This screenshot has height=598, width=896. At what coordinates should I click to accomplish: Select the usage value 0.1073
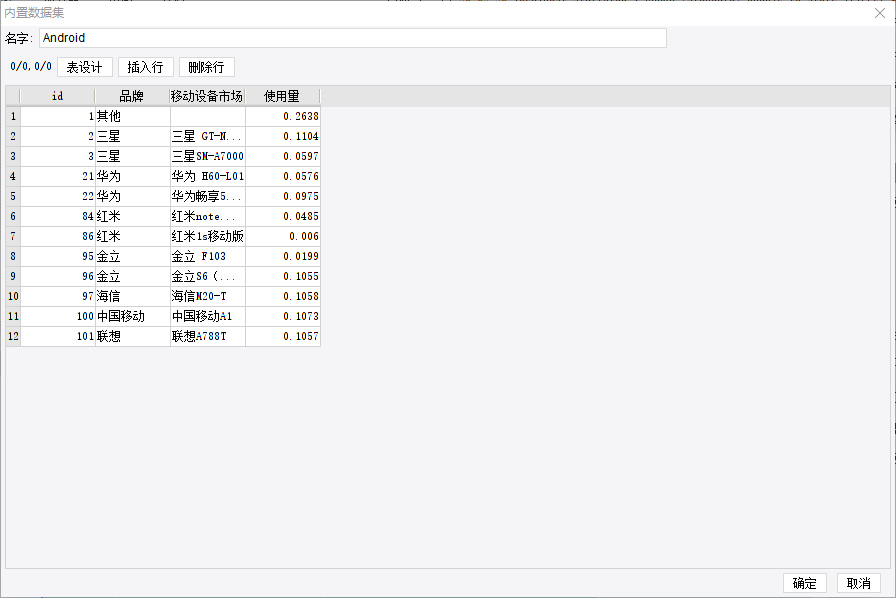283,316
